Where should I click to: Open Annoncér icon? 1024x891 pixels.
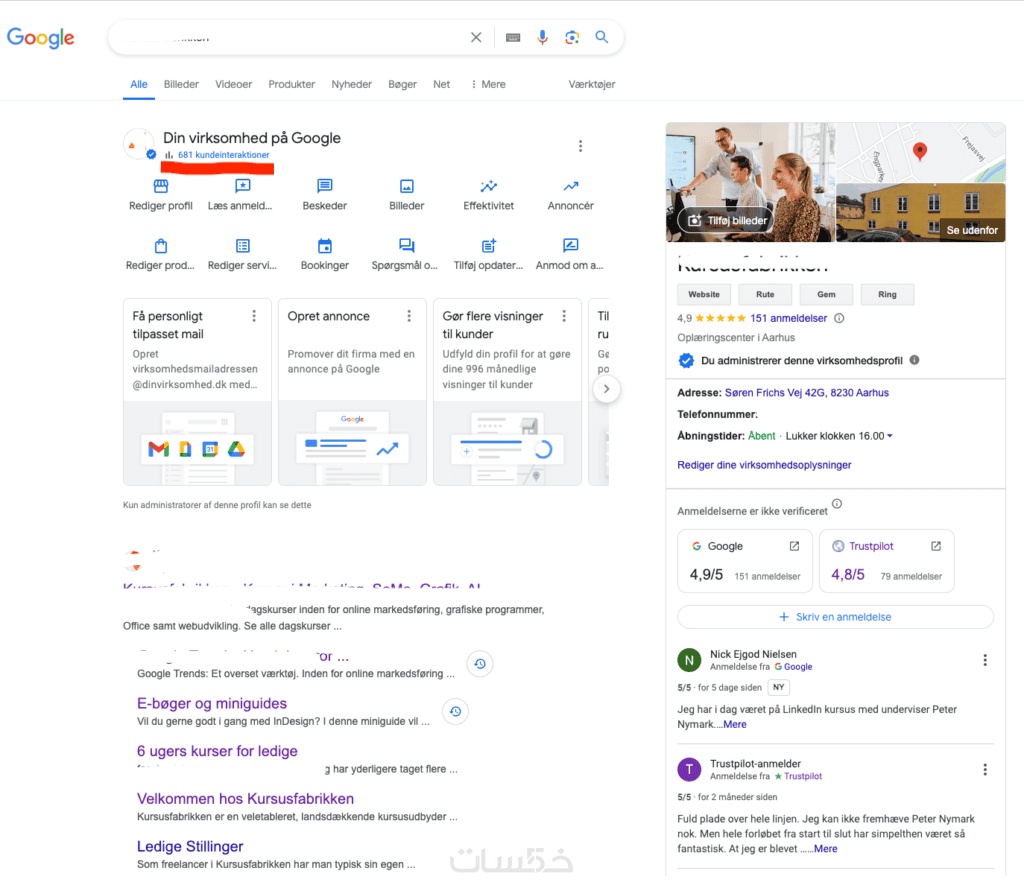coord(571,186)
